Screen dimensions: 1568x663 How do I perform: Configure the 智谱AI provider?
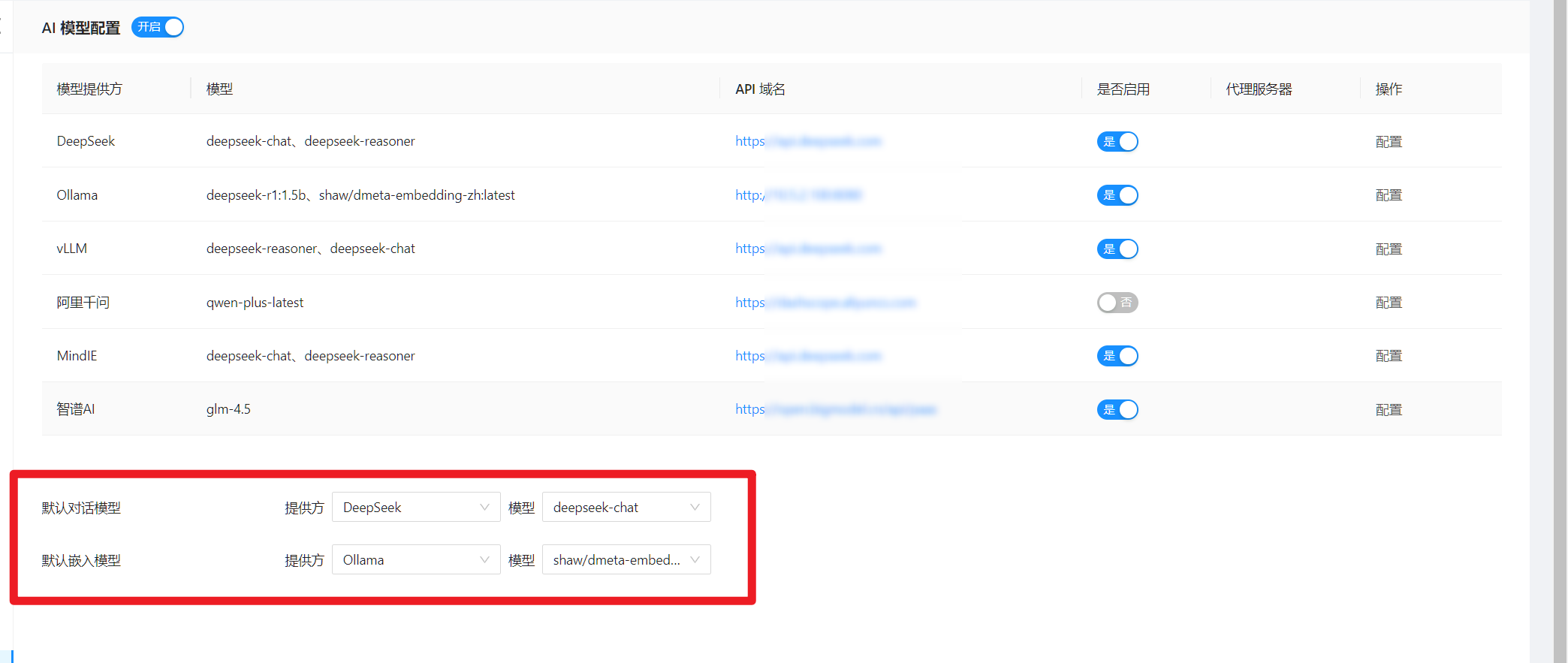[1389, 410]
